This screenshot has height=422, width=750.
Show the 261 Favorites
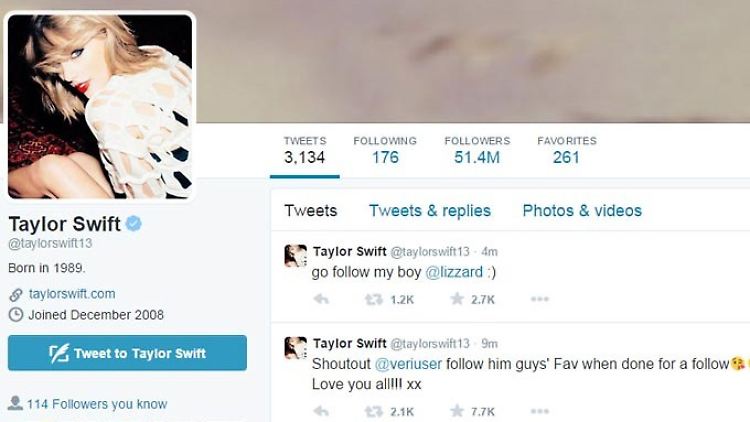point(566,150)
